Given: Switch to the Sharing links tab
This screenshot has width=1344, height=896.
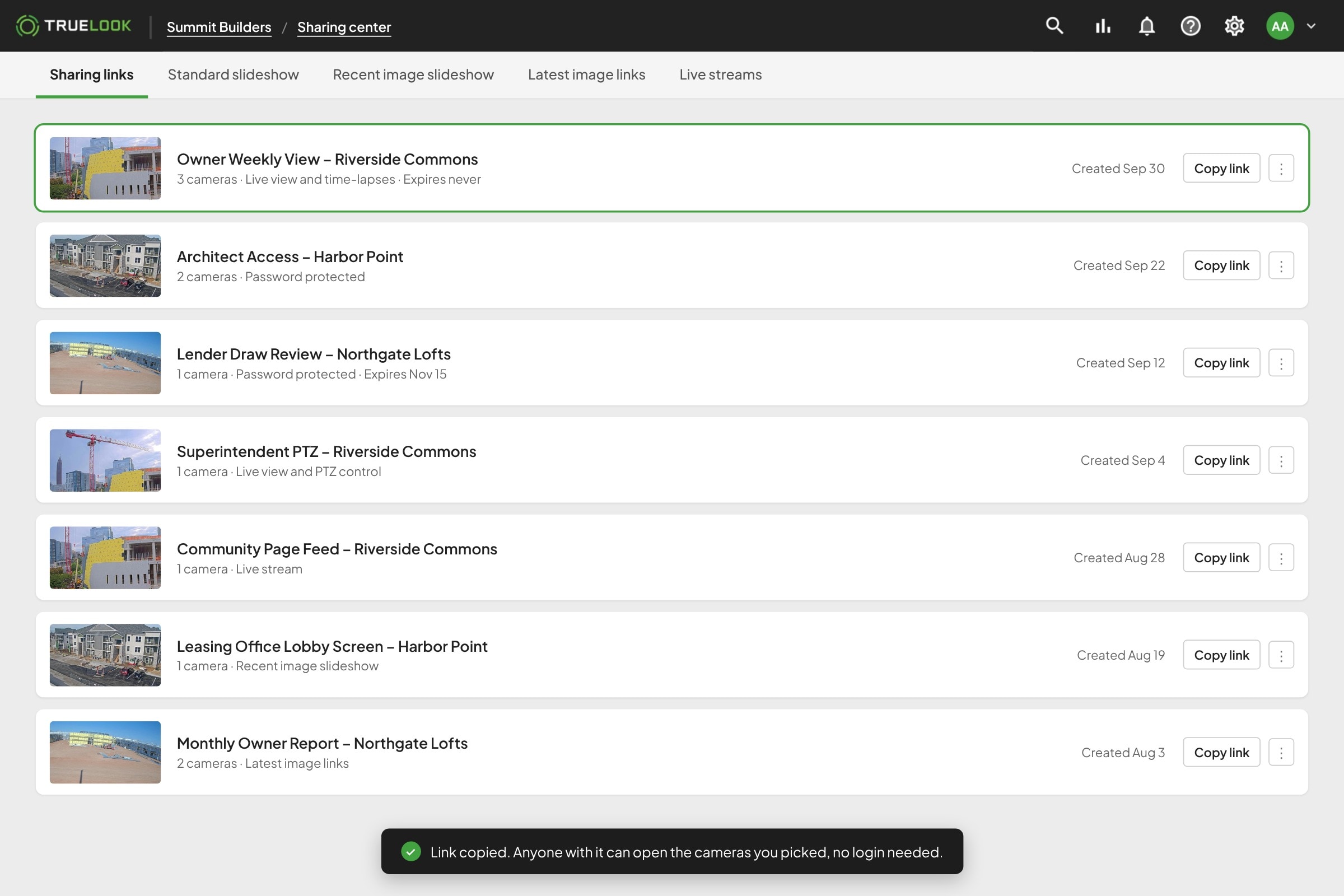Looking at the screenshot, I should 91,75.
